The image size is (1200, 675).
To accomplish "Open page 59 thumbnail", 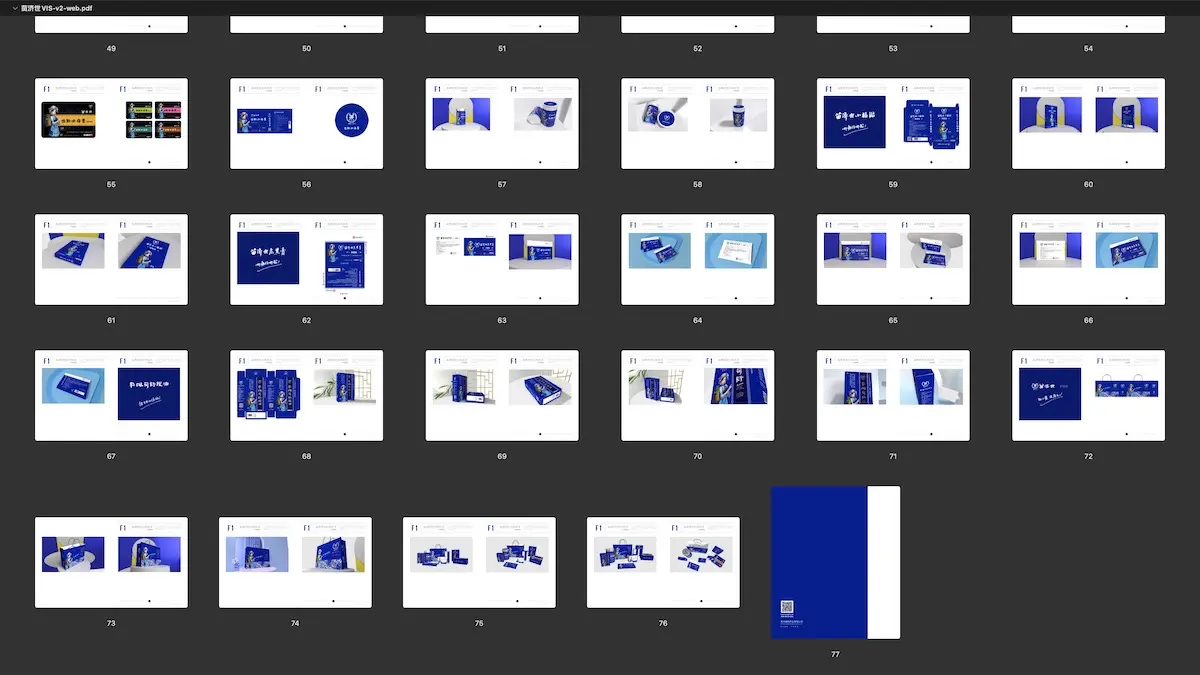I will tap(893, 124).
